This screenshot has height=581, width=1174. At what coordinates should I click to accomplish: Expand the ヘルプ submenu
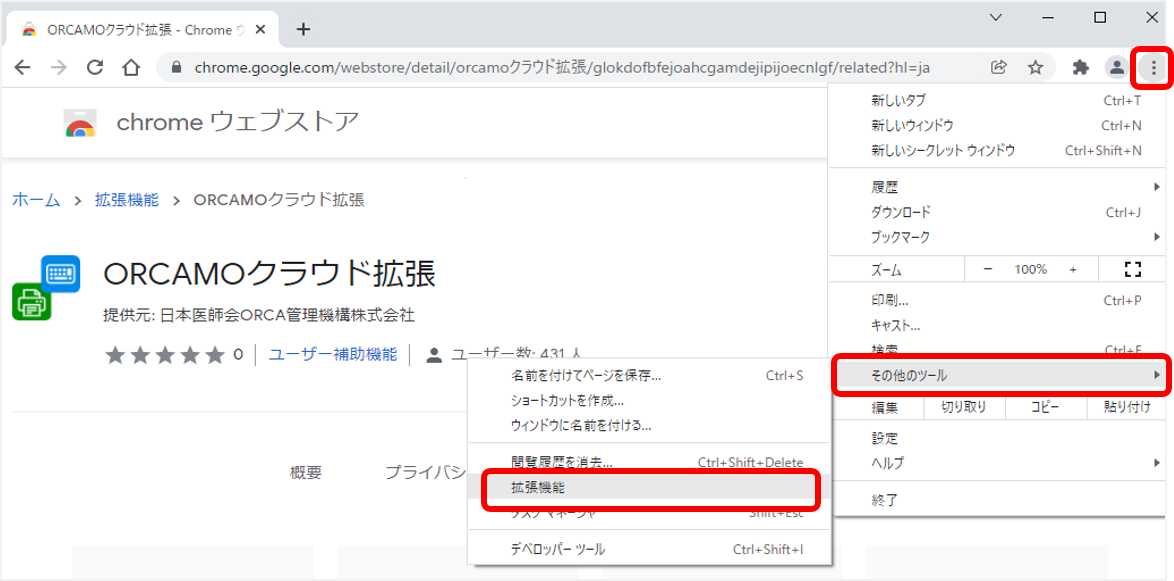[998, 463]
